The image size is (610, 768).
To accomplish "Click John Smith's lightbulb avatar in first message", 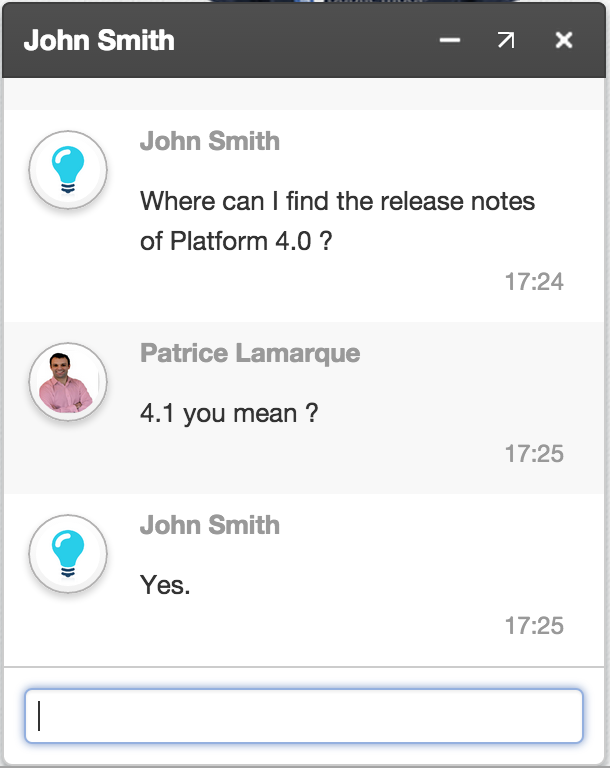I will 68,170.
